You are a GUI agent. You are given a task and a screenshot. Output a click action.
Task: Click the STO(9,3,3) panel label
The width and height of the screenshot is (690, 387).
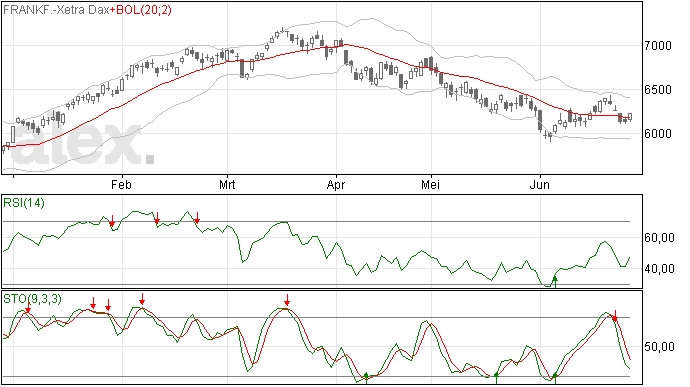(x=33, y=299)
